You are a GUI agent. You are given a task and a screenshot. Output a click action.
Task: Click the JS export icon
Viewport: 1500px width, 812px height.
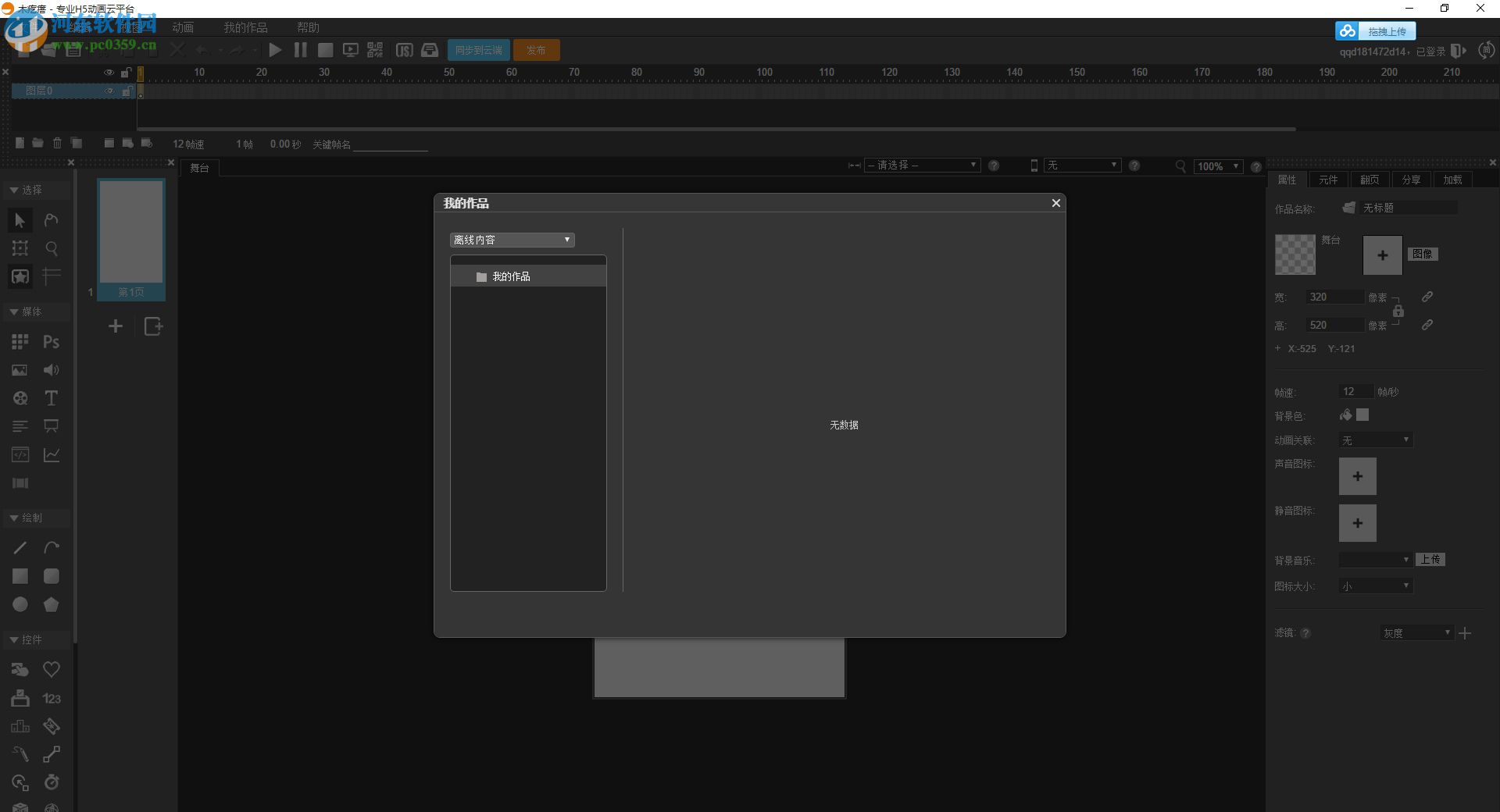(405, 49)
